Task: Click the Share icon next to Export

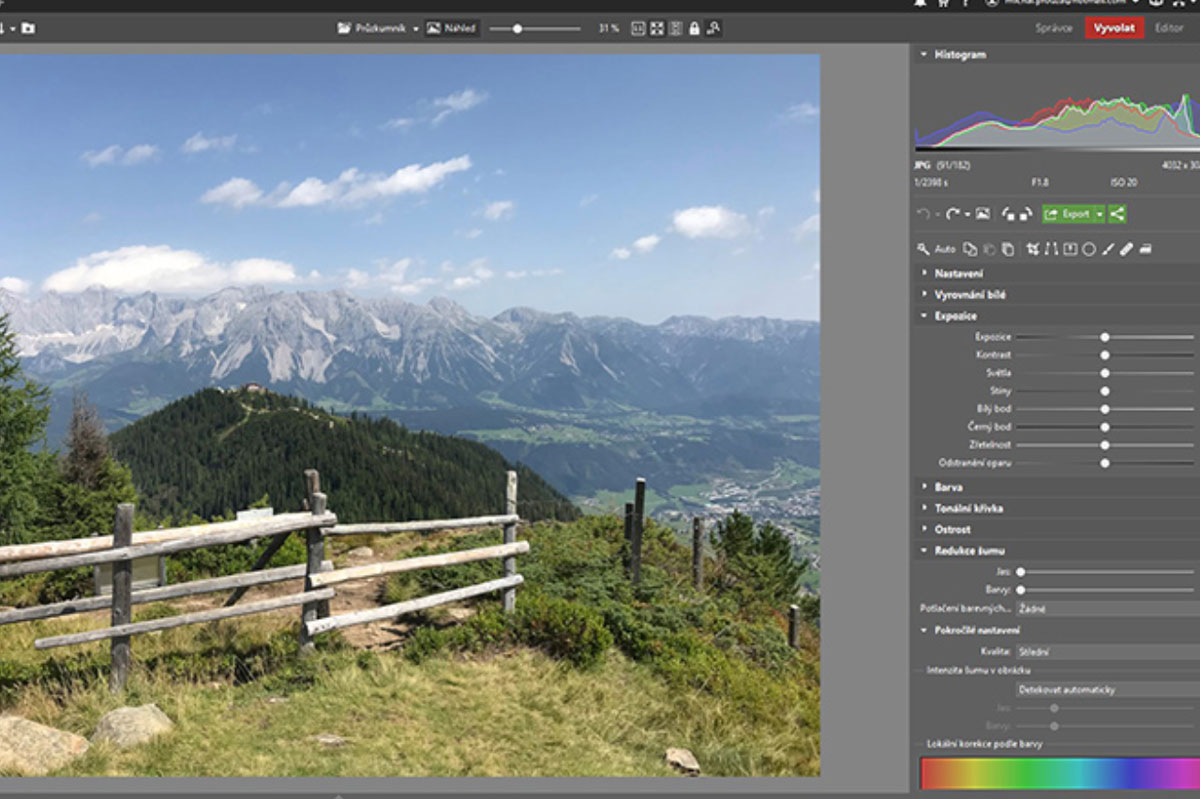Action: (x=1117, y=214)
